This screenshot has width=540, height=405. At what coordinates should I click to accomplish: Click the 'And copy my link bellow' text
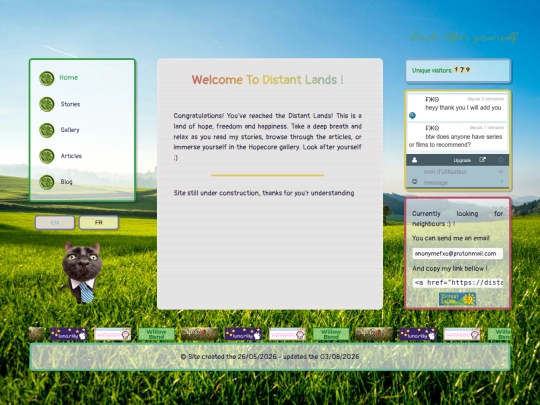(450, 268)
